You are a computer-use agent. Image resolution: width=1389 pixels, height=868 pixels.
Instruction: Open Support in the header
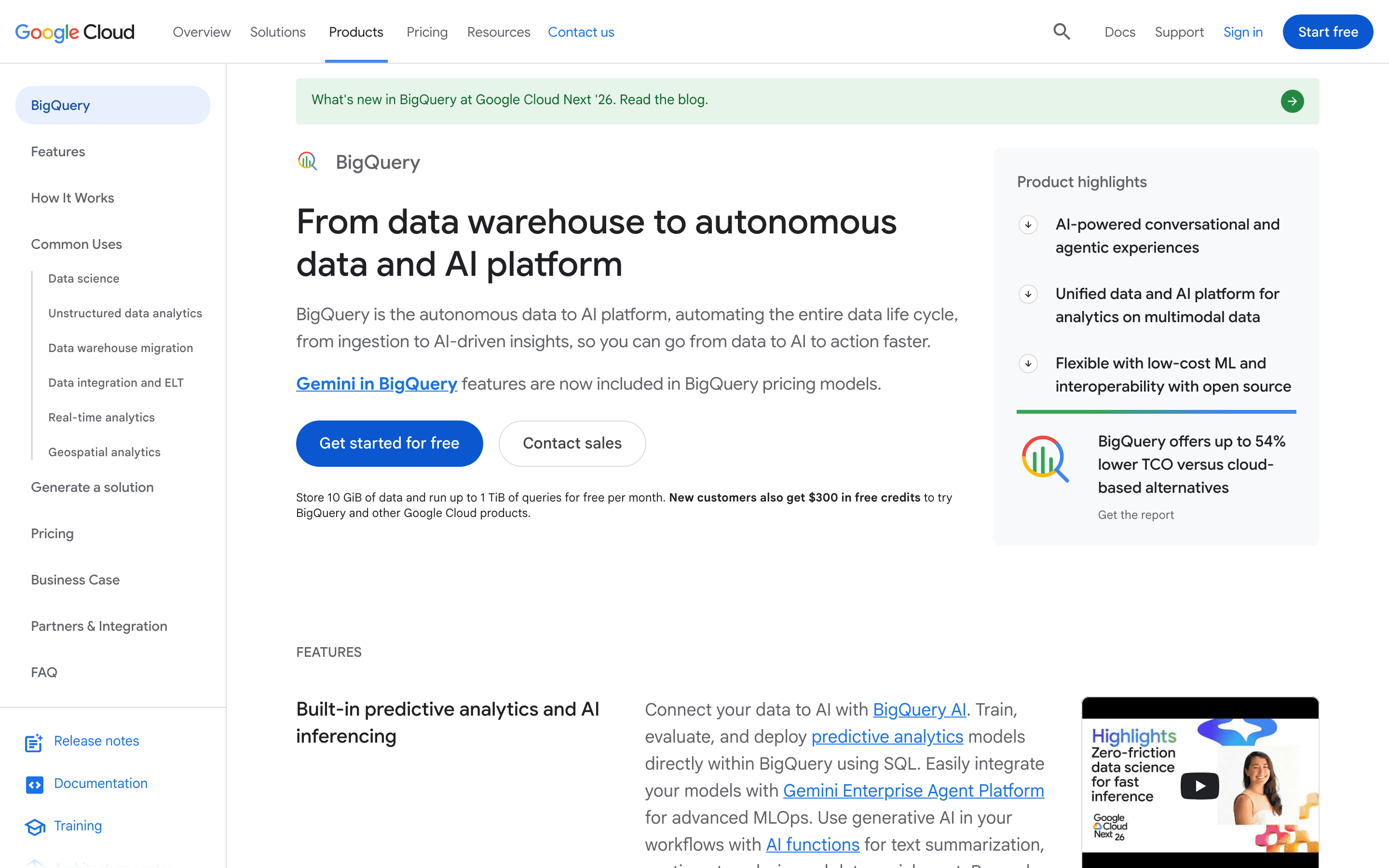click(x=1179, y=32)
